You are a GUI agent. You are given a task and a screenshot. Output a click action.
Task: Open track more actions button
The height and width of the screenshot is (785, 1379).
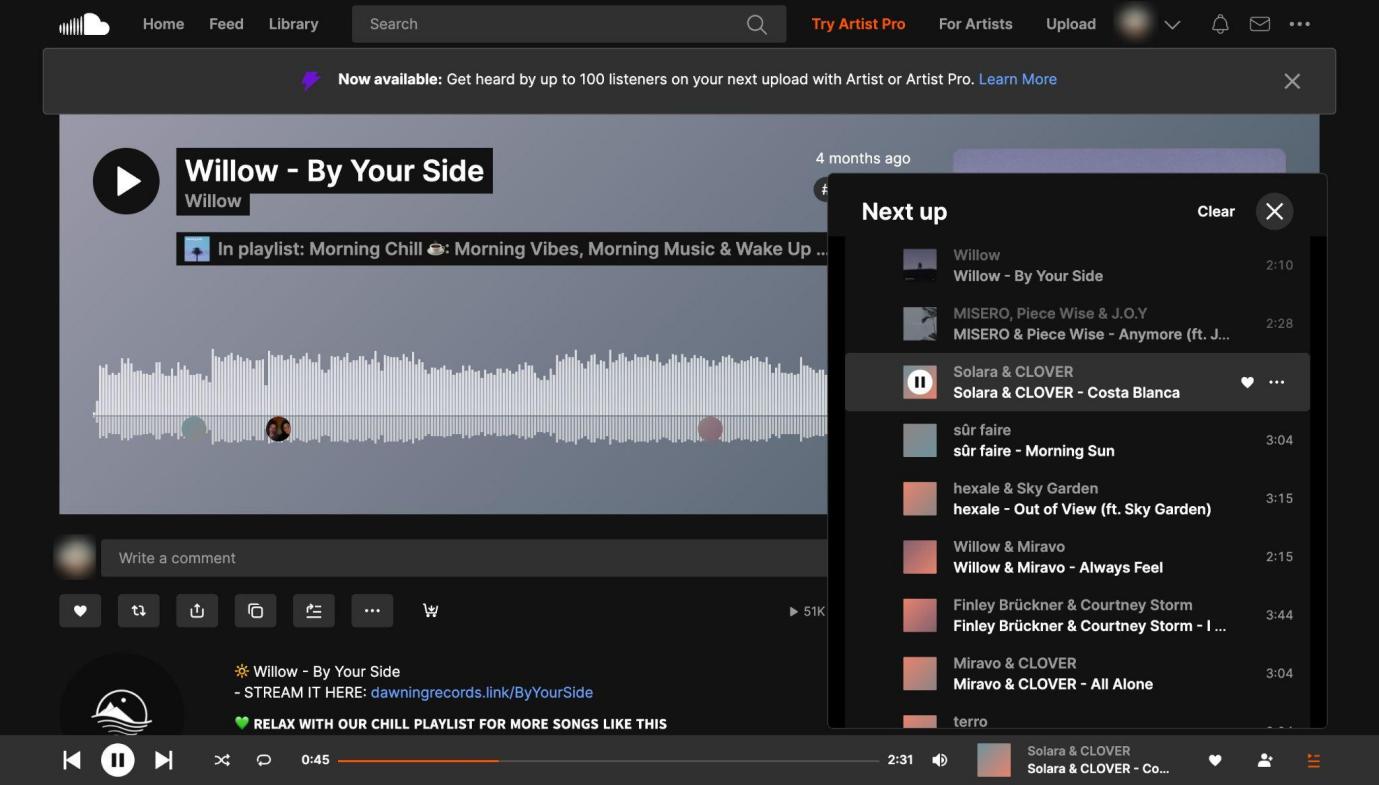372,611
